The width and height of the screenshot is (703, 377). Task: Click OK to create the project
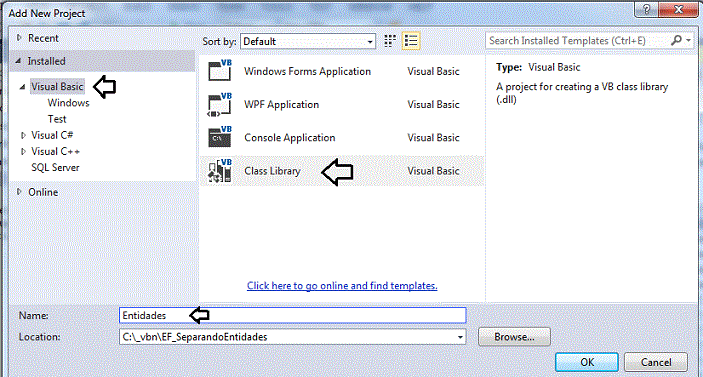587,362
